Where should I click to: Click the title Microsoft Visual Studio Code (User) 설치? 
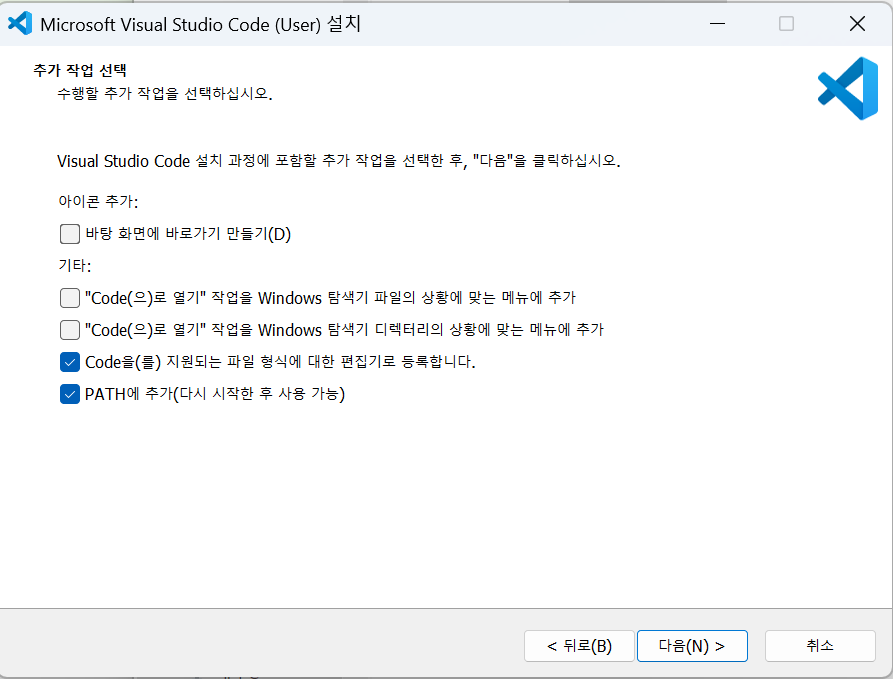click(200, 24)
